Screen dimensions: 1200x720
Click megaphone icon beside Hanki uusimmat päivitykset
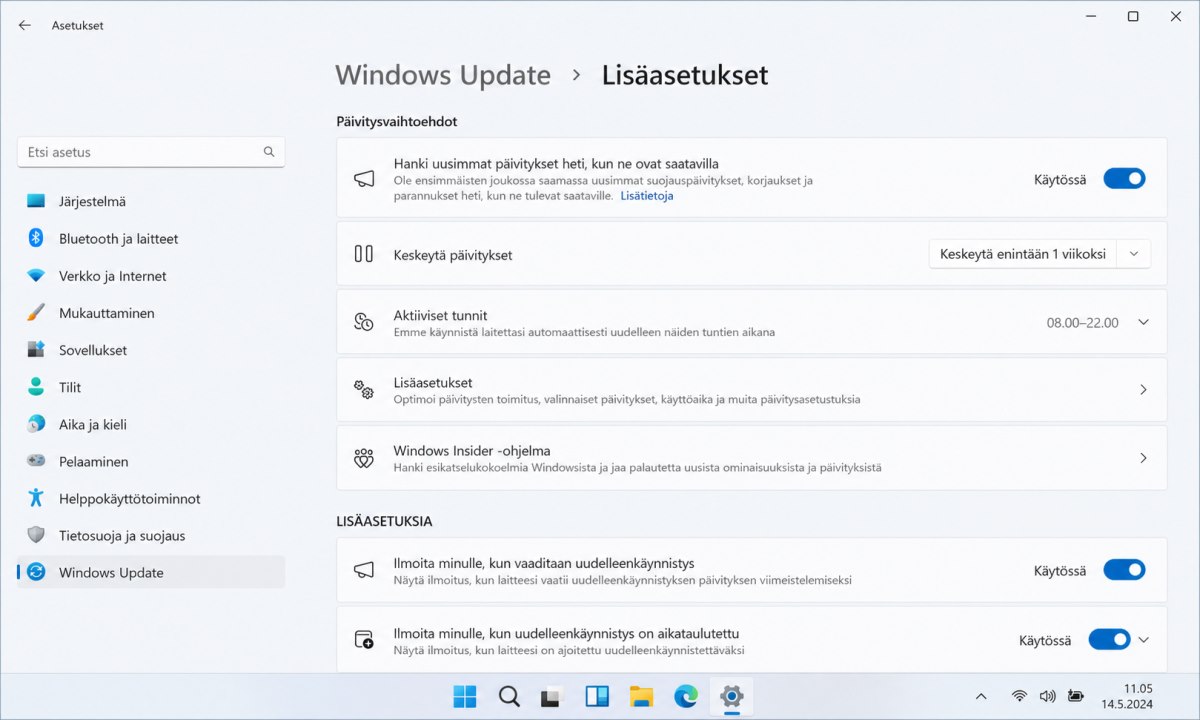pos(364,179)
